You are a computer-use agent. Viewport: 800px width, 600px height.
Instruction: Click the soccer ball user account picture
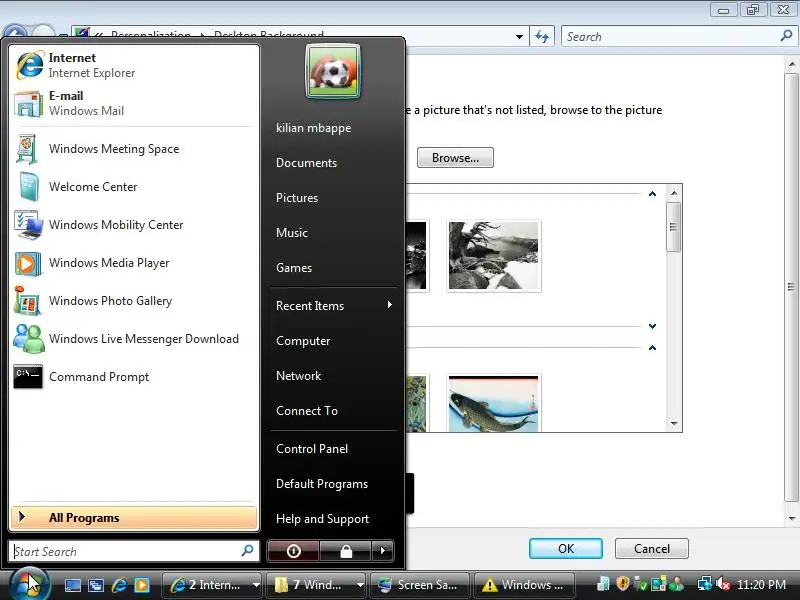(333, 71)
